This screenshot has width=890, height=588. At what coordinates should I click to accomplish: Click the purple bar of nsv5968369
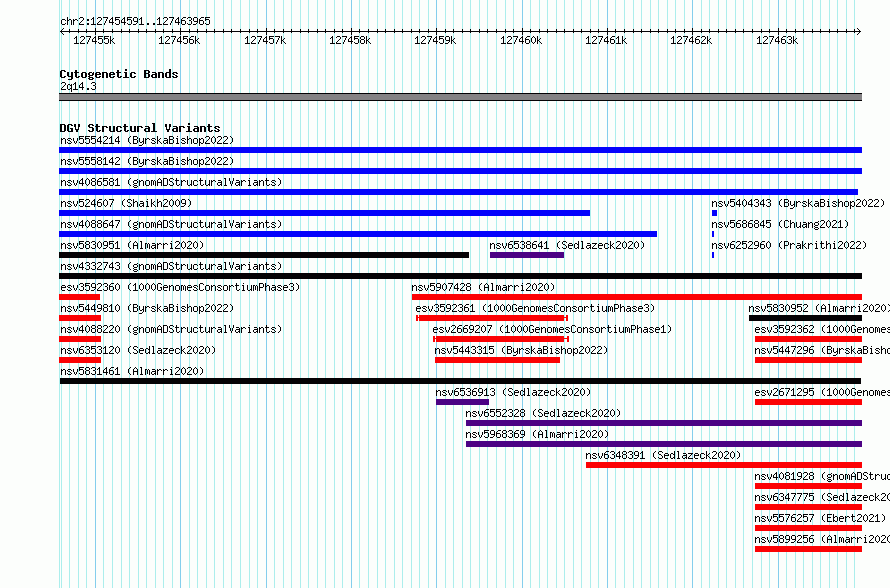[x=664, y=444]
